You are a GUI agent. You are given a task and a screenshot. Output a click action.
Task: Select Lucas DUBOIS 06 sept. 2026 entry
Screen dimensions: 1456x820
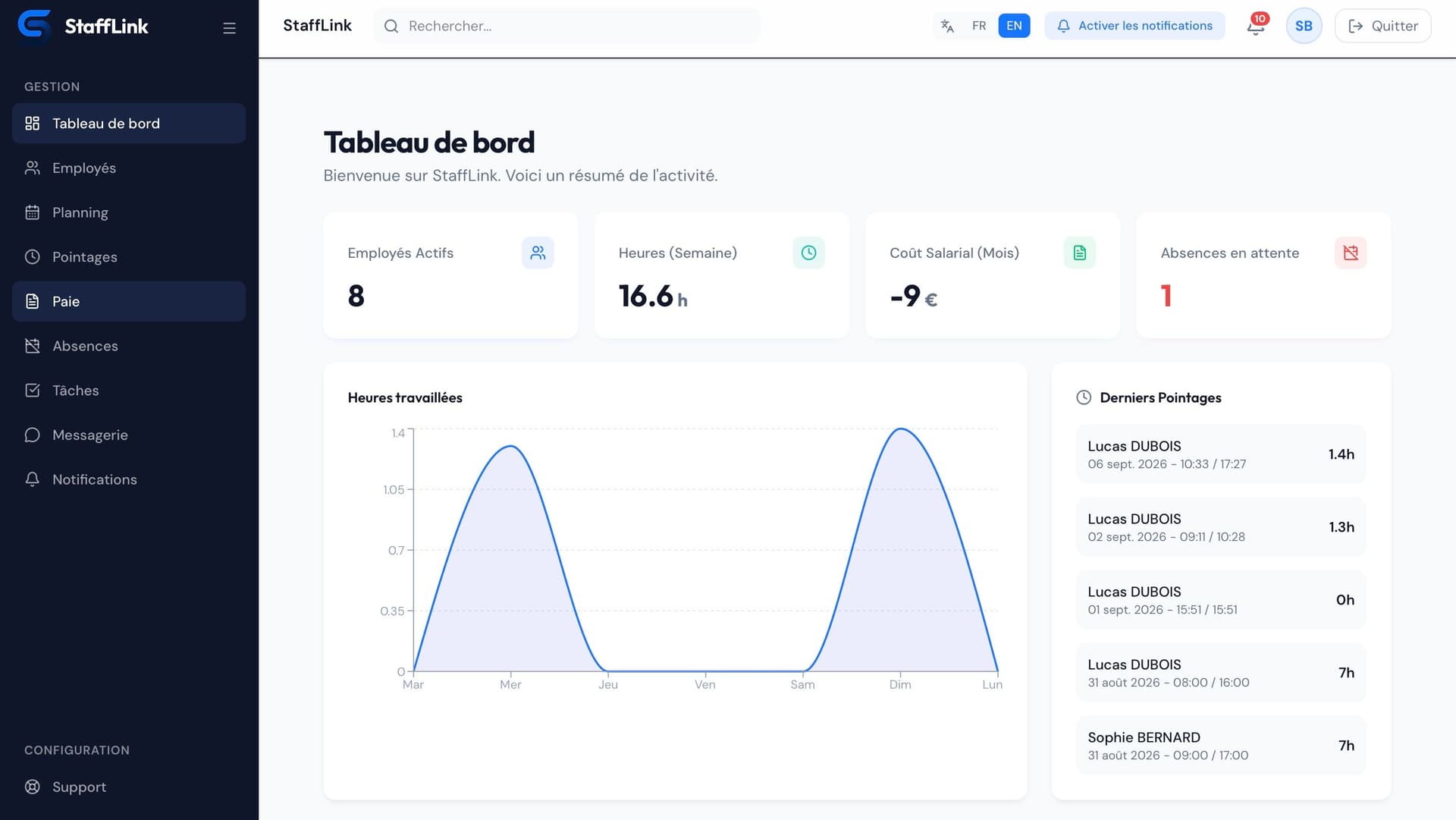pyautogui.click(x=1221, y=454)
